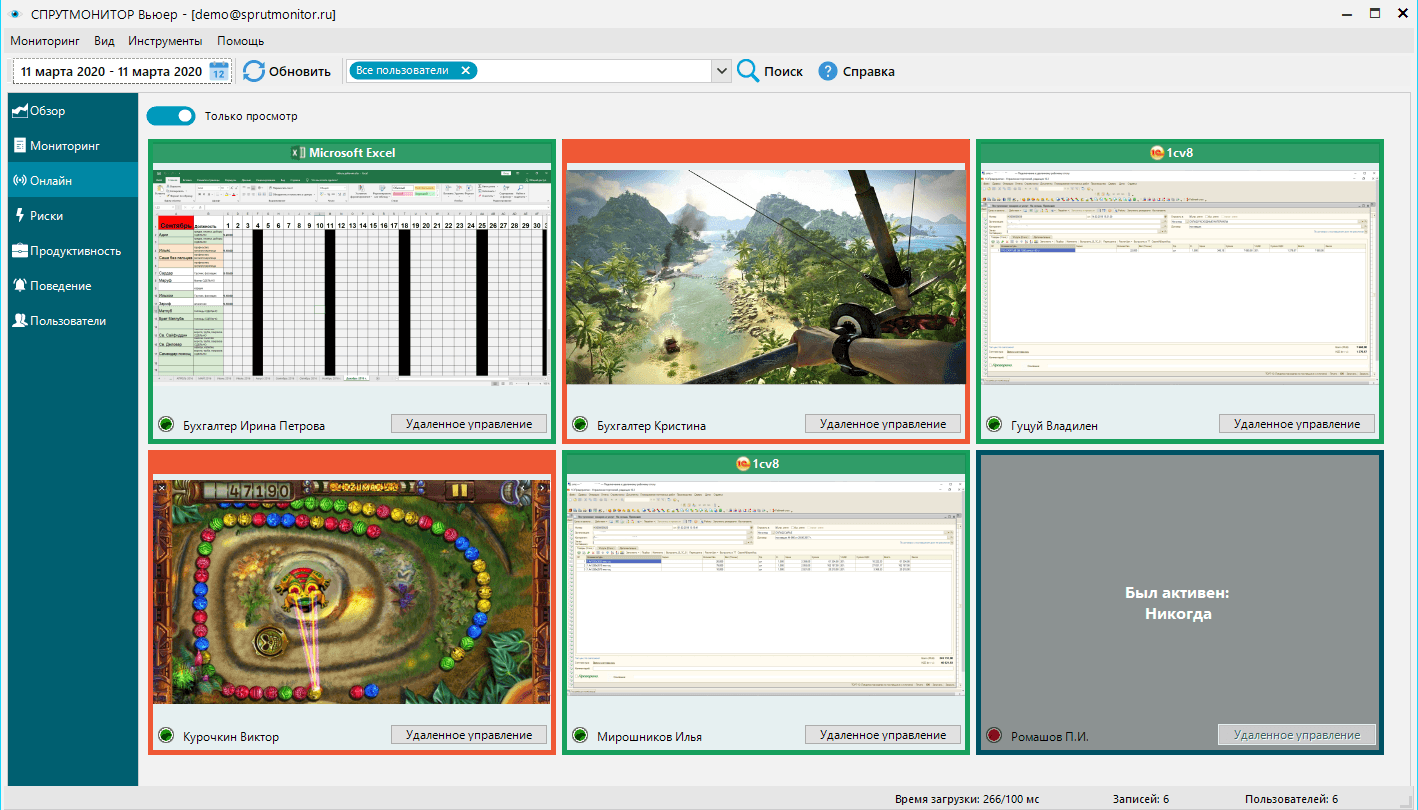The width and height of the screenshot is (1418, 810).
Task: Open the Пользователи sidebar section
Action: tap(73, 321)
